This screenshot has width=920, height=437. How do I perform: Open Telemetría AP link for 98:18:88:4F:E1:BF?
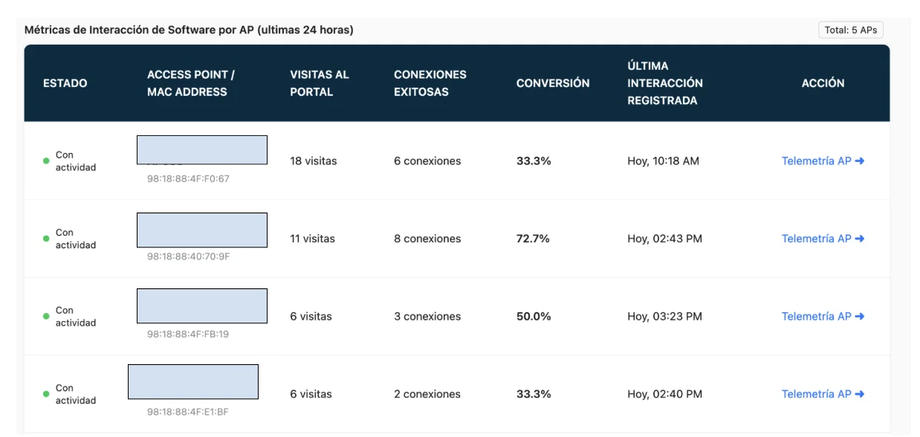823,394
